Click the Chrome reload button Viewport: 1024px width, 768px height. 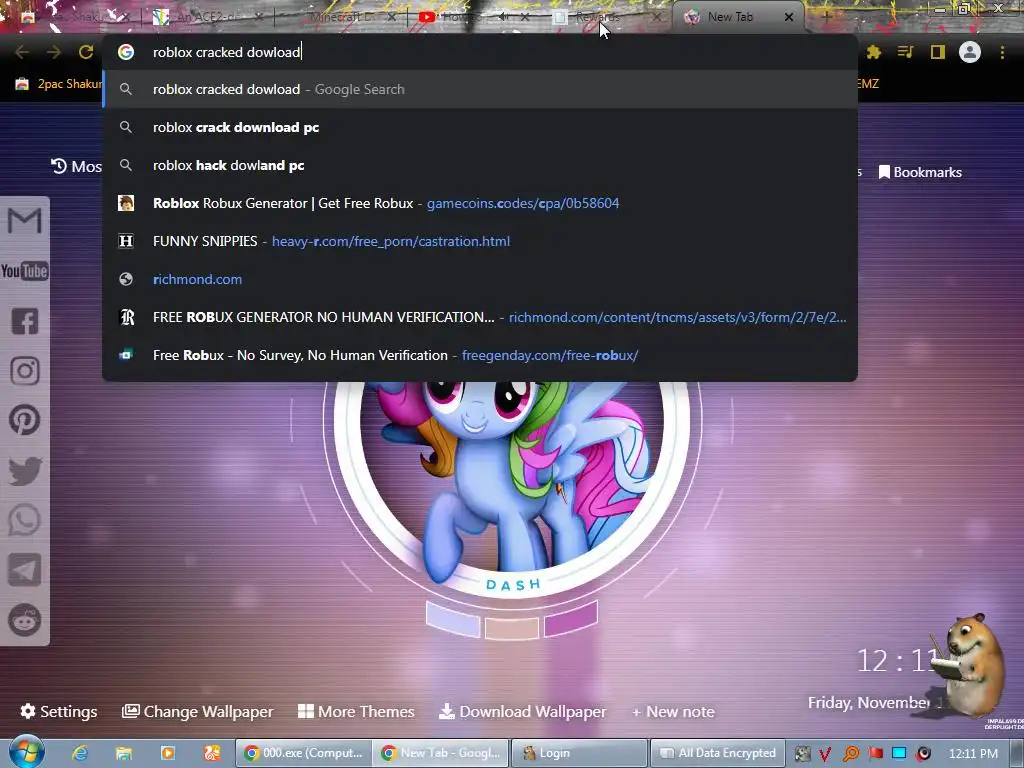[x=86, y=52]
